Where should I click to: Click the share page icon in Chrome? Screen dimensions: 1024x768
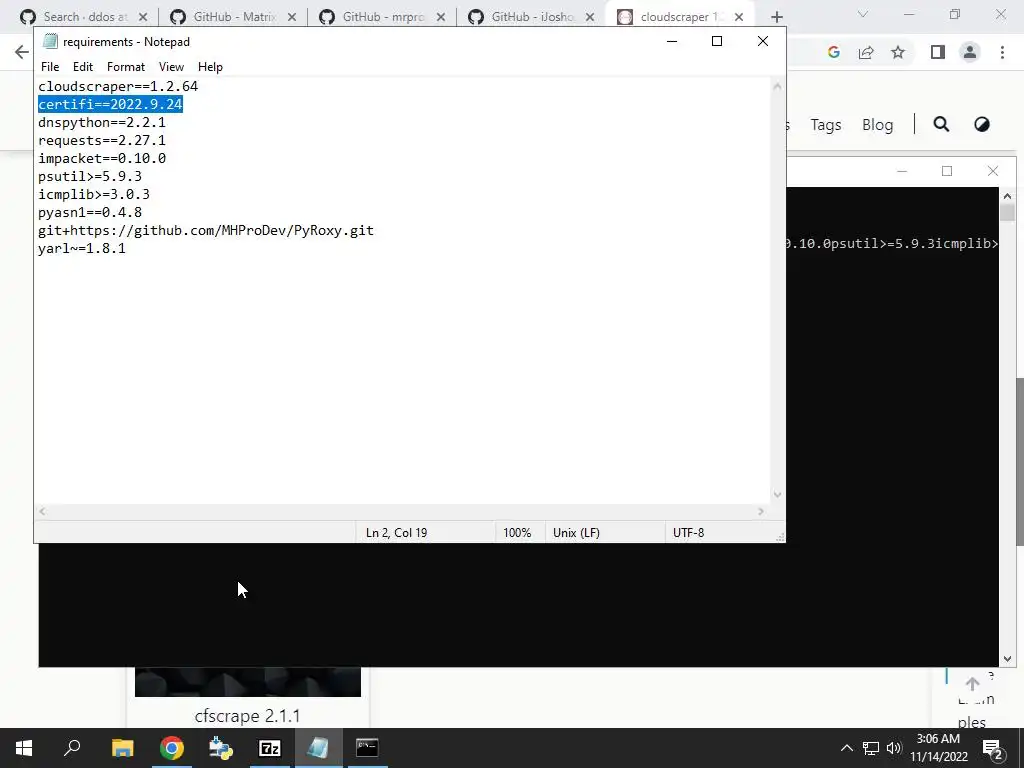coord(866,52)
